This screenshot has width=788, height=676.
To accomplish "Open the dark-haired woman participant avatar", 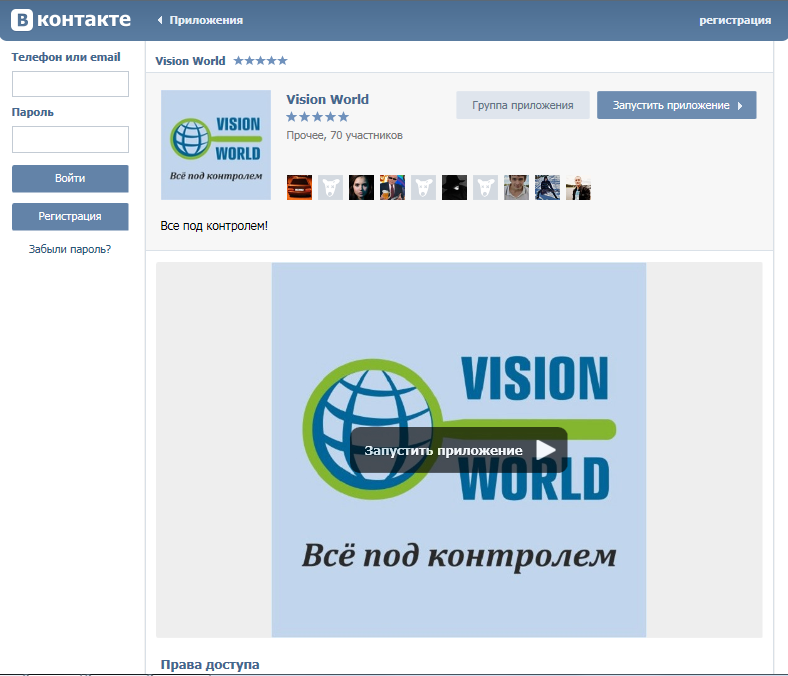I will pyautogui.click(x=361, y=187).
